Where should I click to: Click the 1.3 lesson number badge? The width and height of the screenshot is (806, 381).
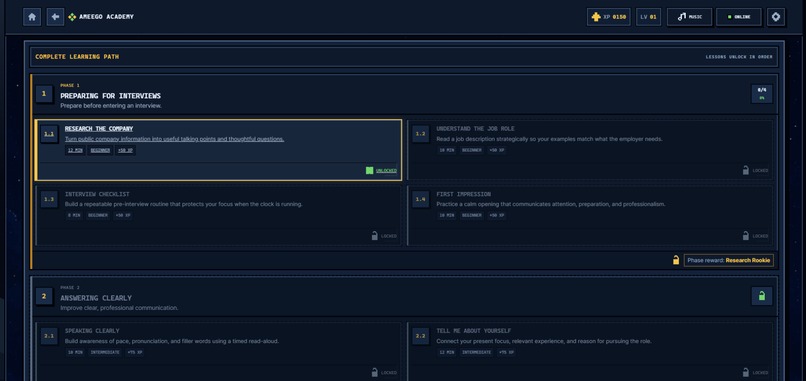[49, 199]
